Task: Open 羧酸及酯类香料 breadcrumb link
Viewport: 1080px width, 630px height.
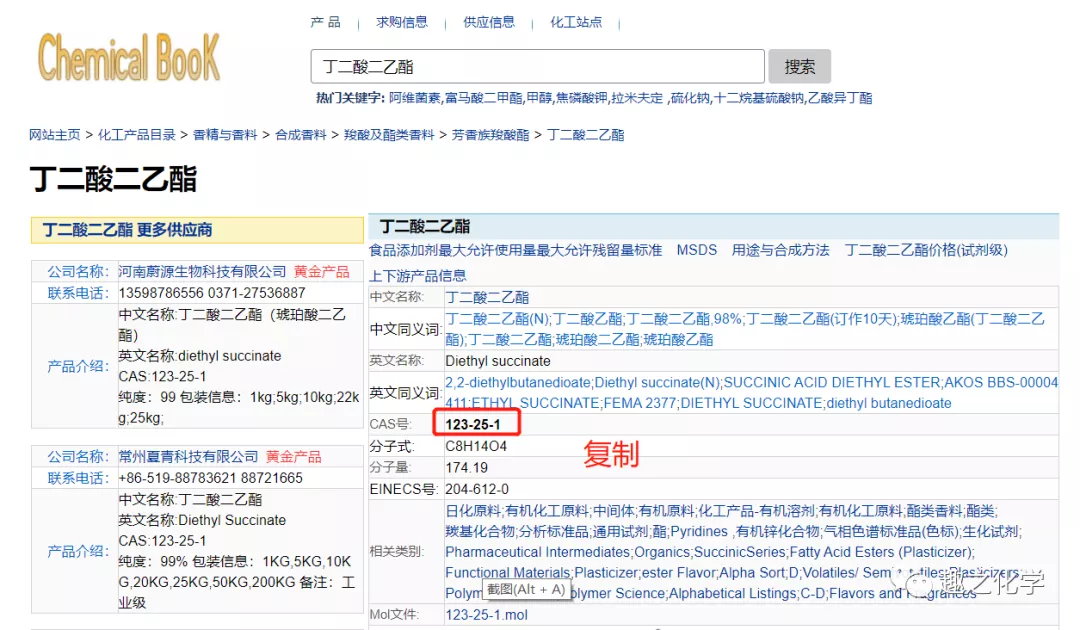Action: click(388, 135)
